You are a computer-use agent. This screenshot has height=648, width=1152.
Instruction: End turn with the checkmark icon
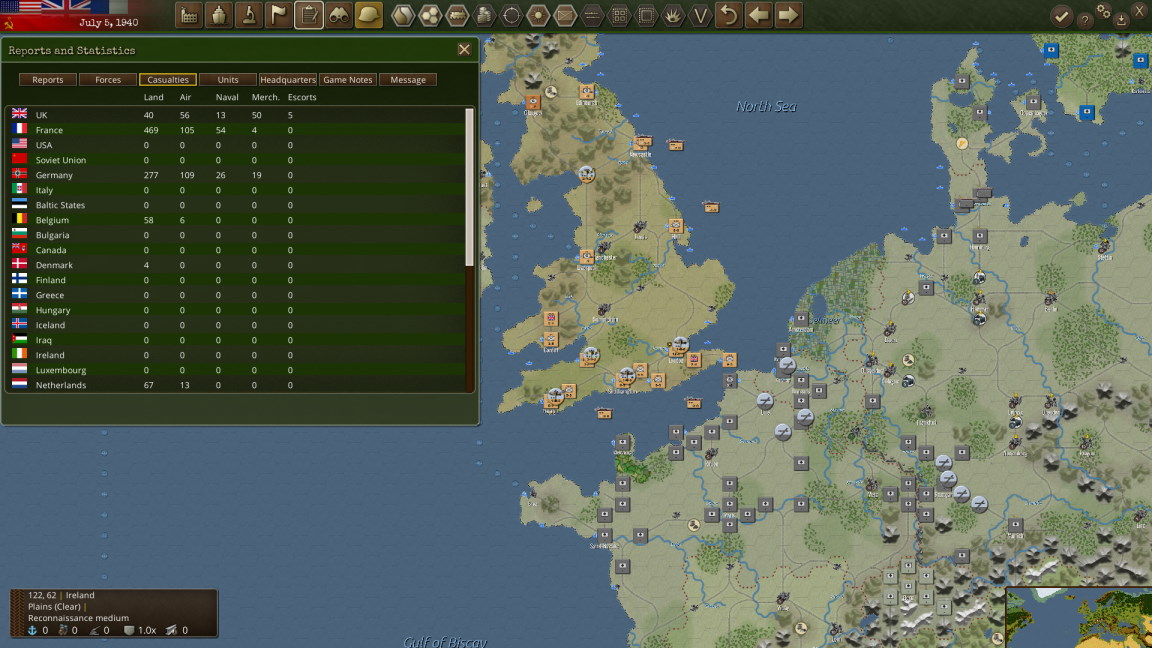1061,16
